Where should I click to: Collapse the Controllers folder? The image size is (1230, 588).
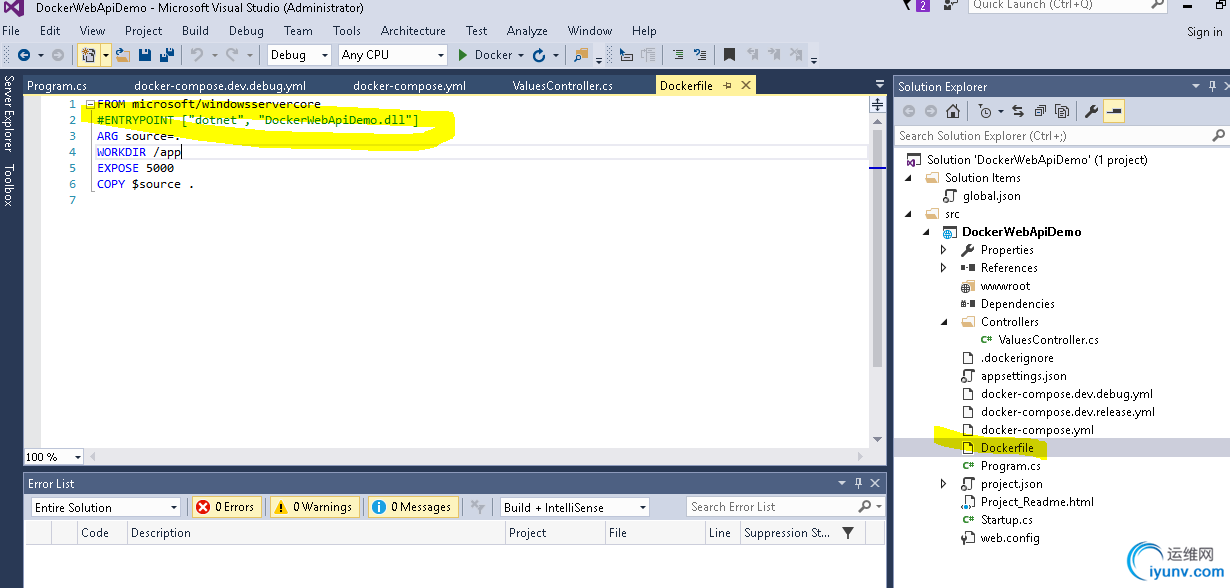tap(943, 322)
